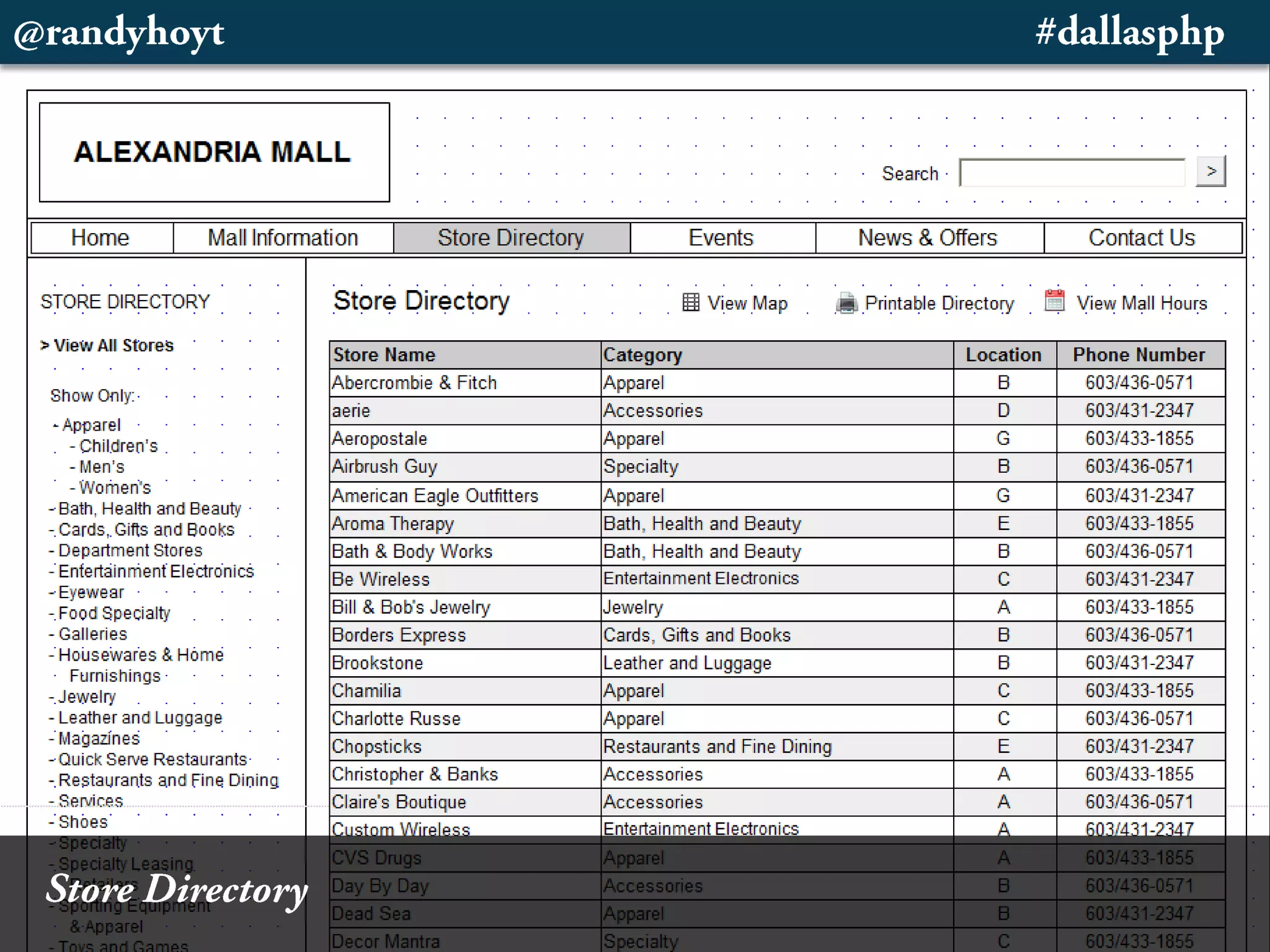
Task: Filter by Apparel category in sidebar
Action: (x=91, y=425)
